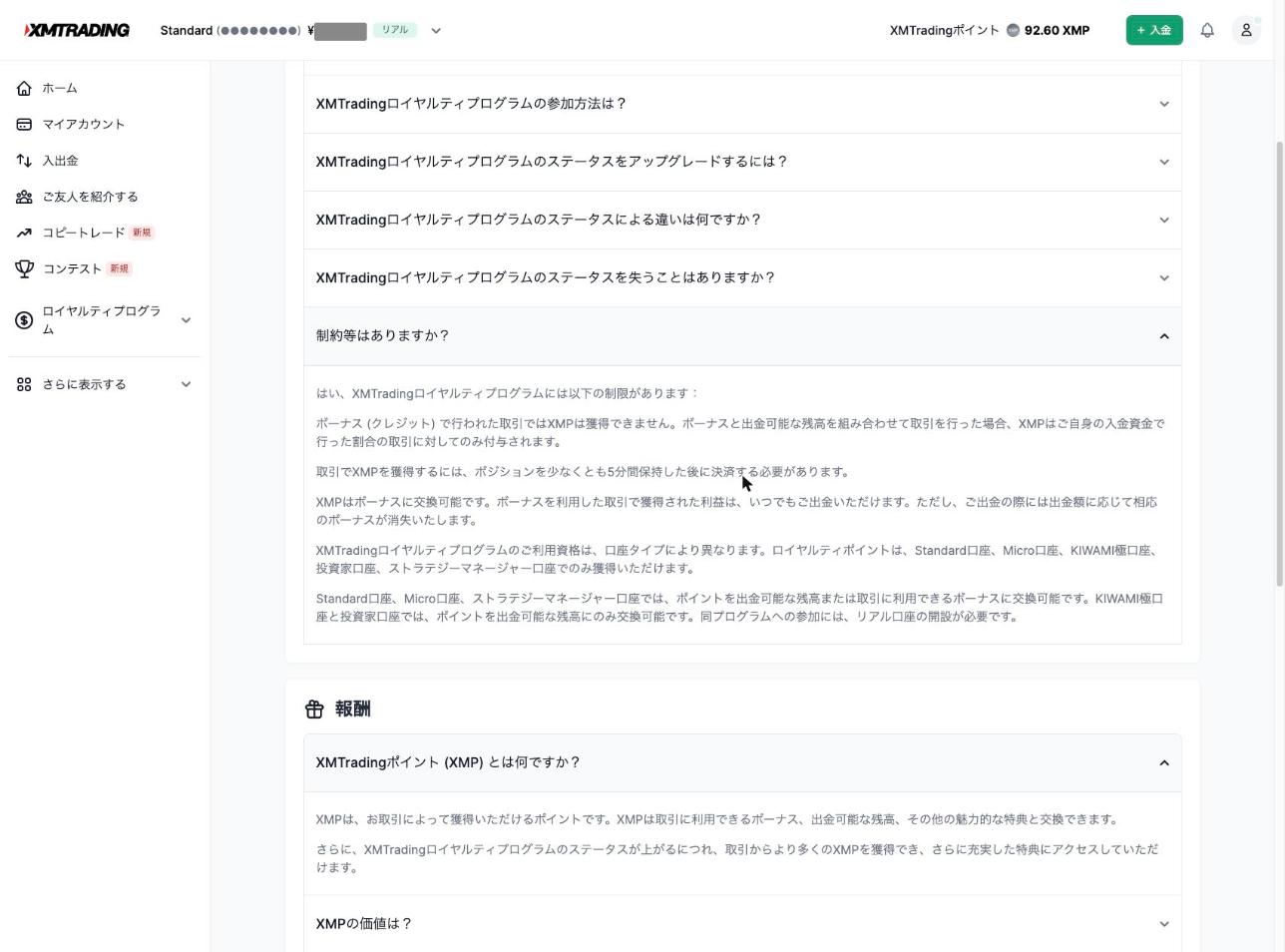Click the 新規 badge beside コンテスト
Viewport: 1285px width, 952px height.
(x=120, y=268)
